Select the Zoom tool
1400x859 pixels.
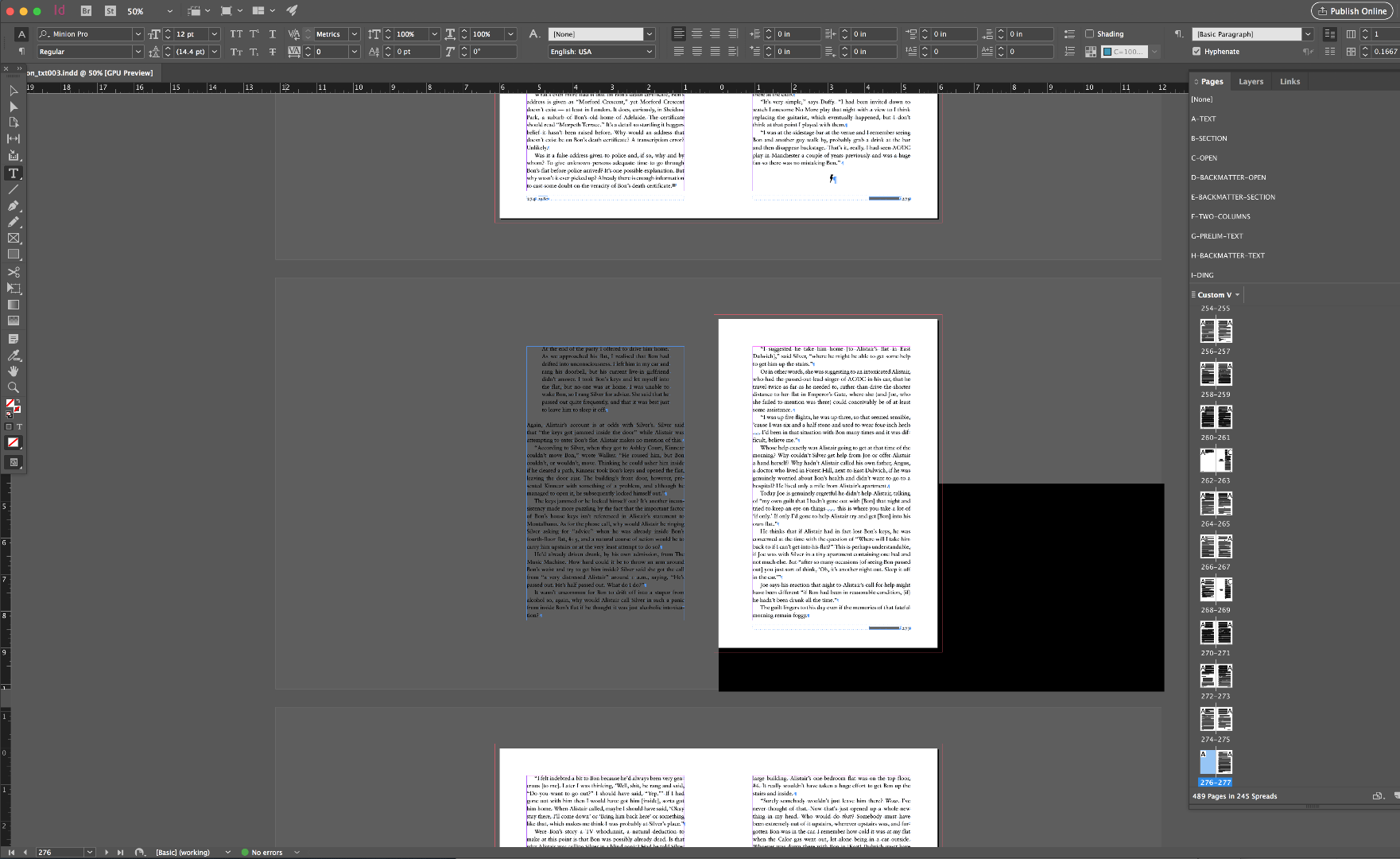point(14,387)
